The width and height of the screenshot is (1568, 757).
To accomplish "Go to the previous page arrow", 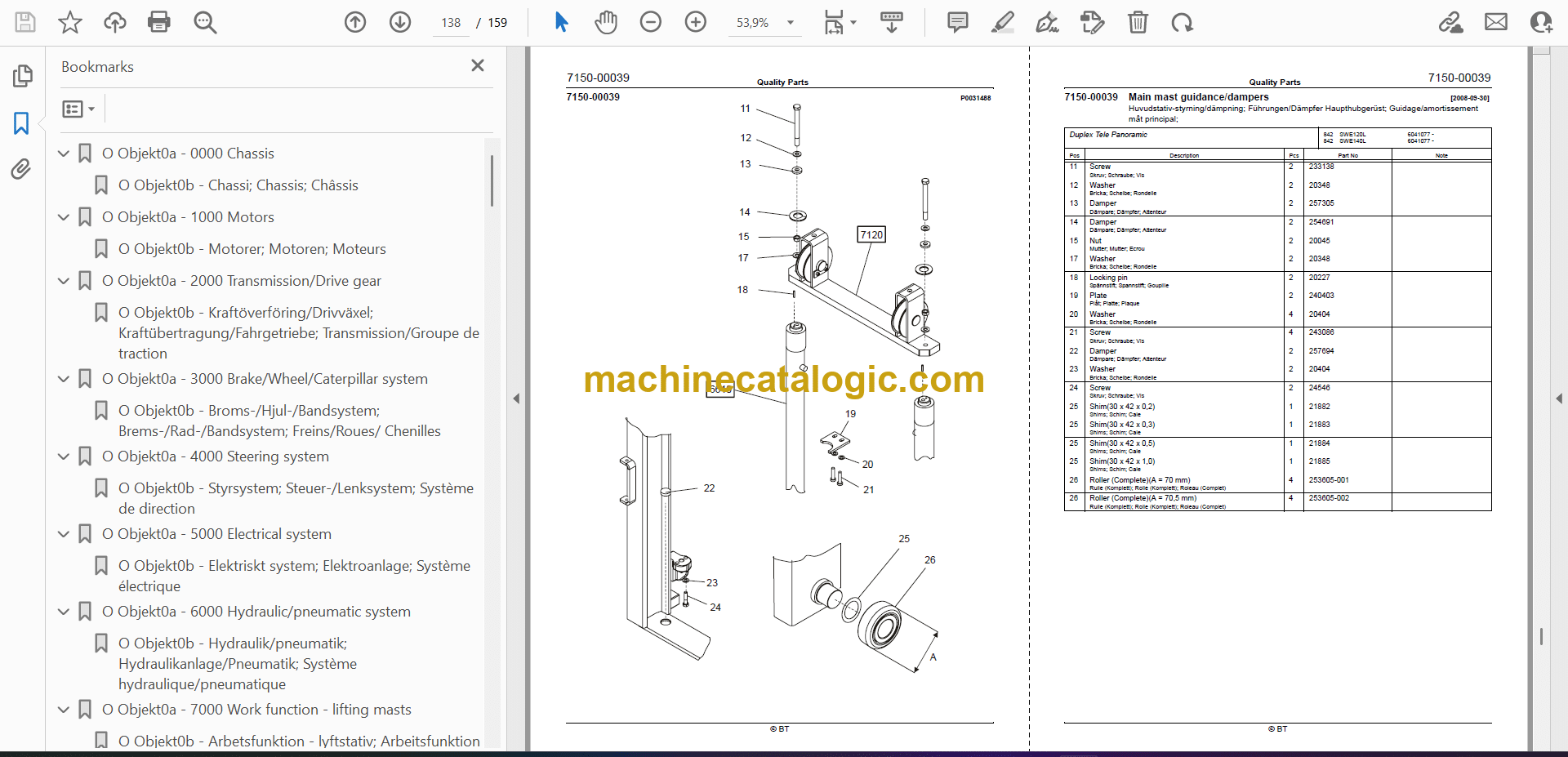I will coord(355,22).
